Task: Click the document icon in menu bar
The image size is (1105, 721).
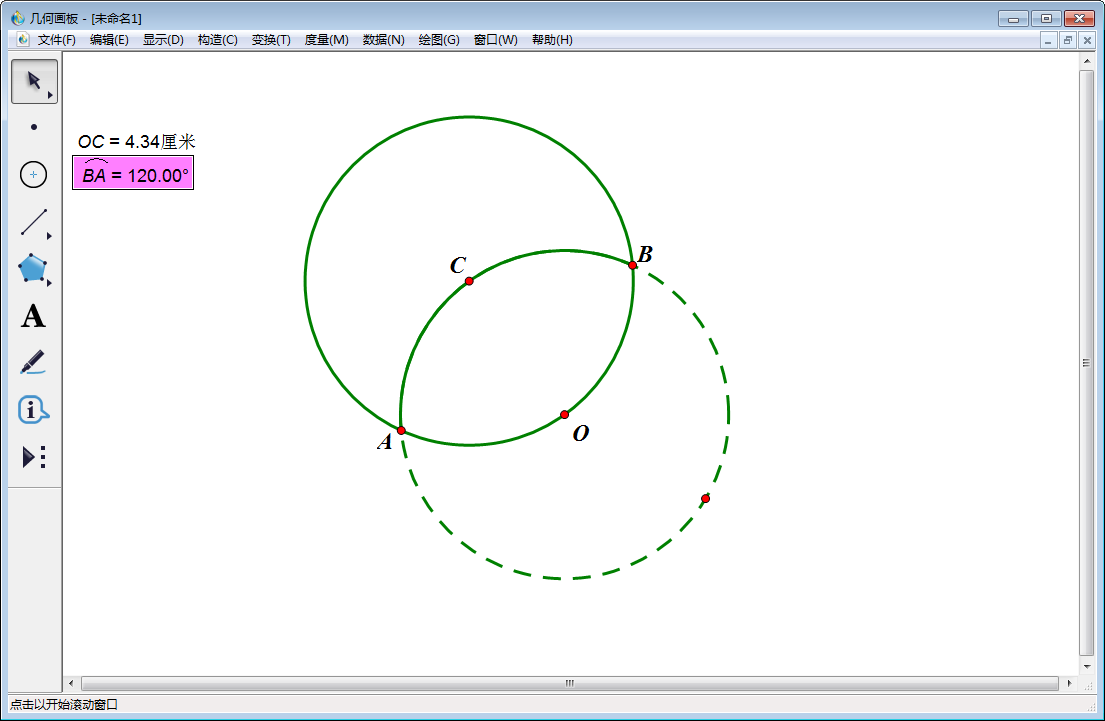Action: tap(23, 39)
